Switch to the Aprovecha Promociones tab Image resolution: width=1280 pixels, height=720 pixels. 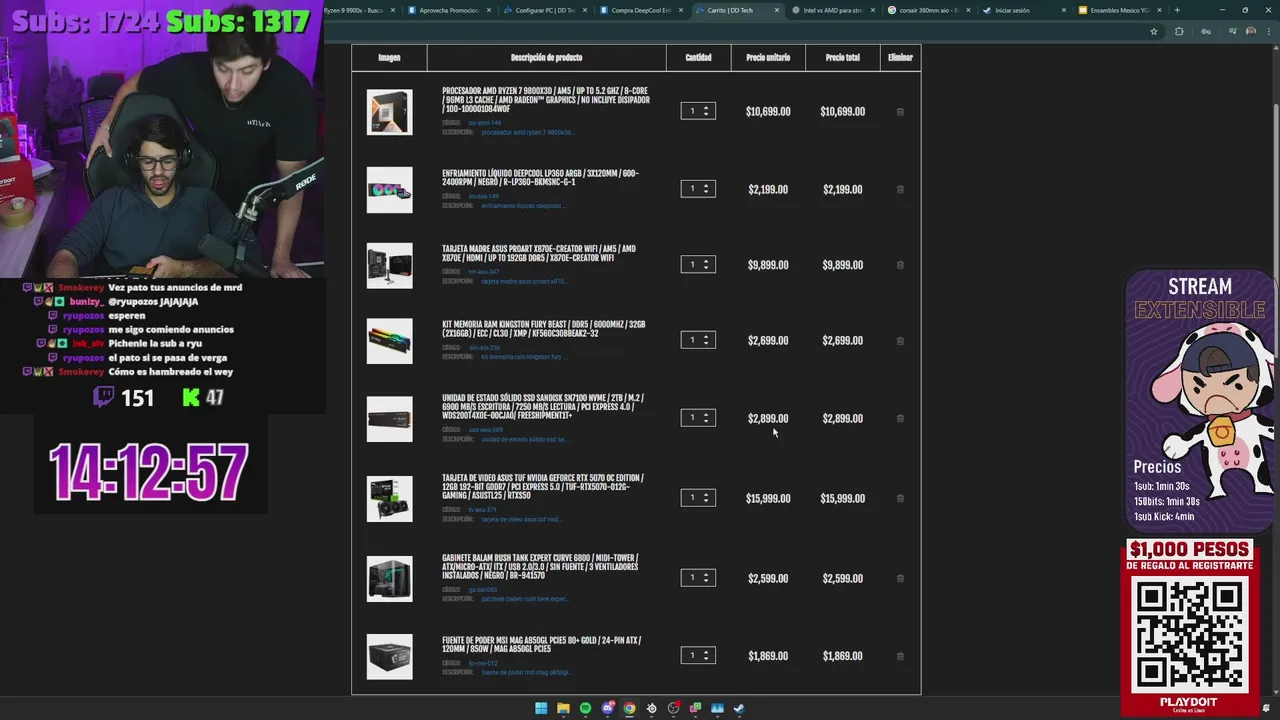[450, 10]
